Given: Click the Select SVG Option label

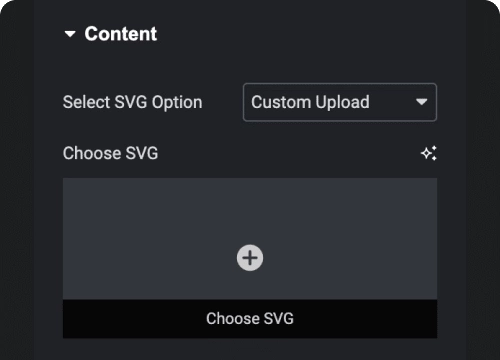Looking at the screenshot, I should click(133, 102).
